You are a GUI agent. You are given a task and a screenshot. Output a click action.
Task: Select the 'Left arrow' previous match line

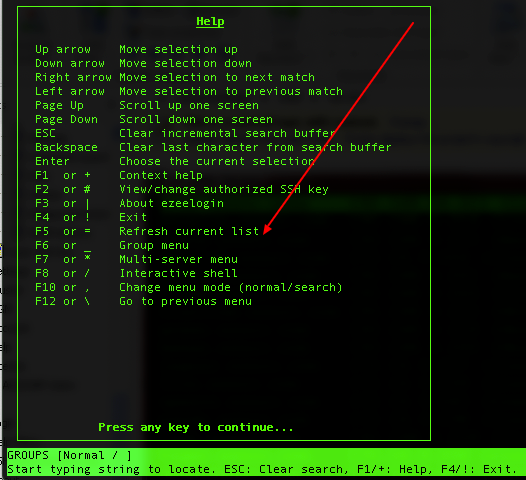[x=189, y=91]
